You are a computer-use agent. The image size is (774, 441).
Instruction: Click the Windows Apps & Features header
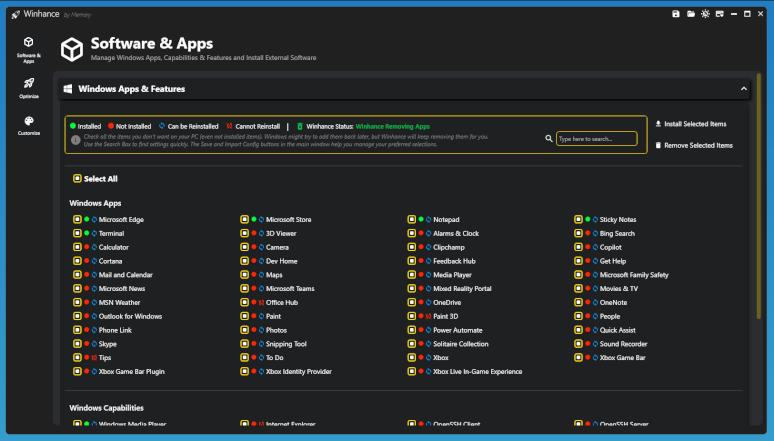[405, 89]
